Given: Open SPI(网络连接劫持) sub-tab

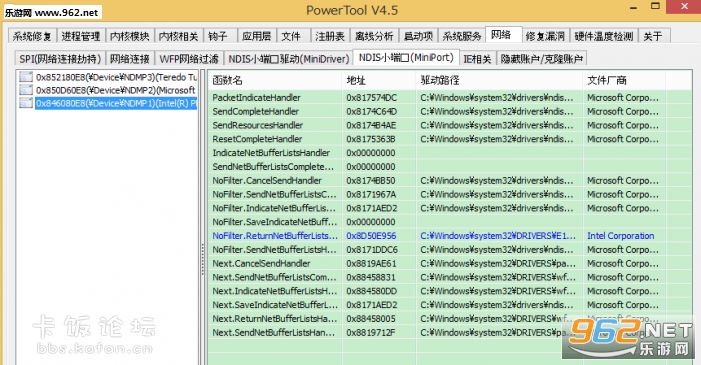Looking at the screenshot, I should coord(60,59).
